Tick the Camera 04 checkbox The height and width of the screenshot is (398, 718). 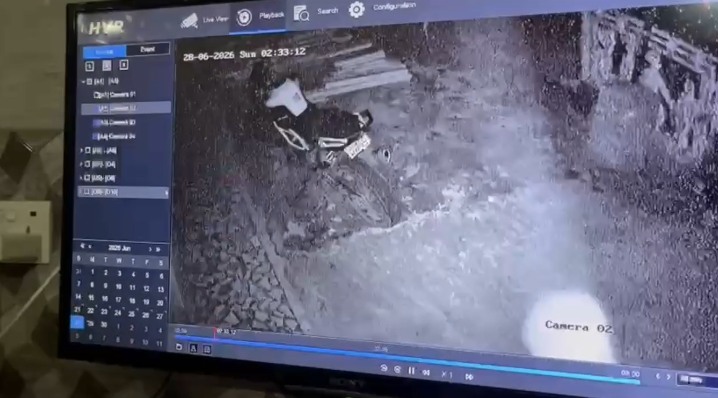point(95,137)
